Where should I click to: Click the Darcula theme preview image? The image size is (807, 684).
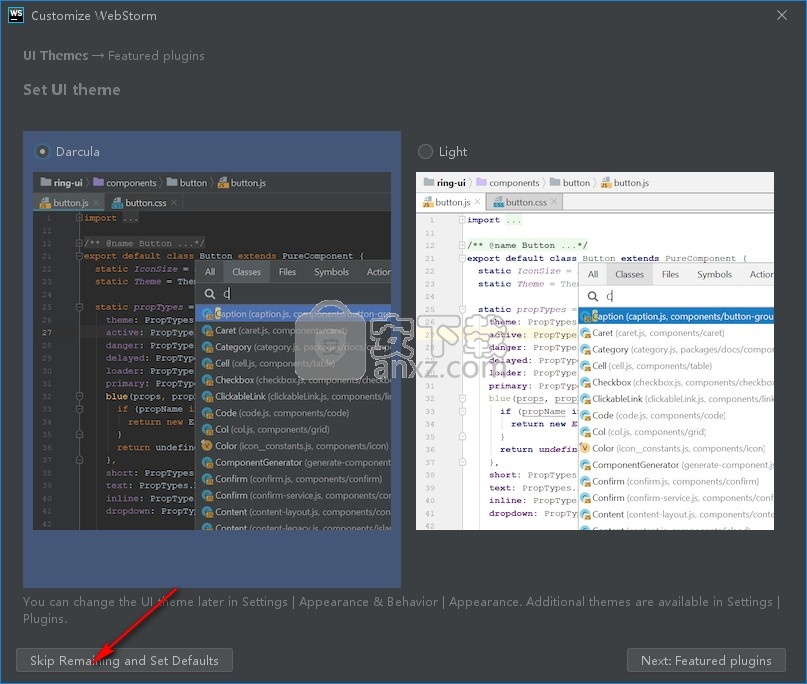tap(212, 351)
